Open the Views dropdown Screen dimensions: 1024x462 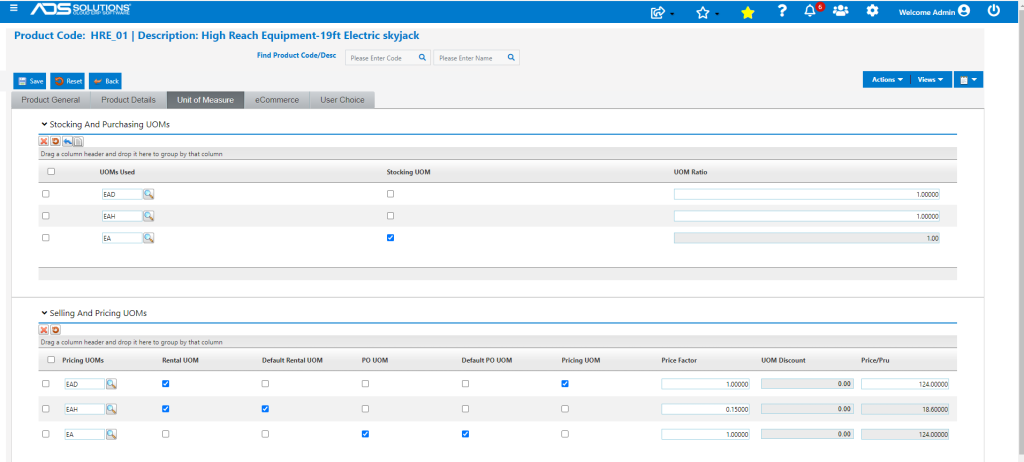coord(931,80)
